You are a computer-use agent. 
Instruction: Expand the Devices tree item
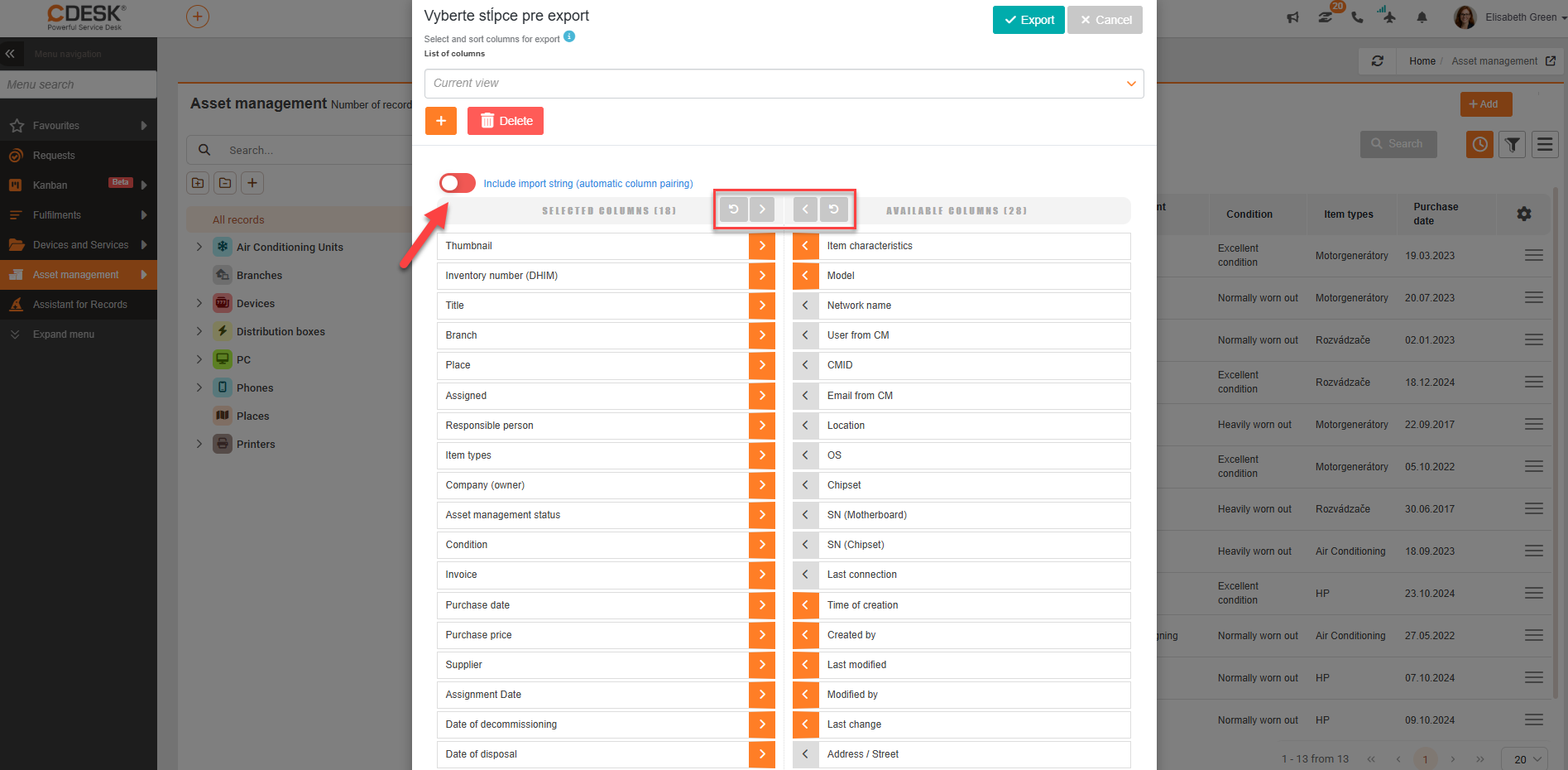click(x=199, y=303)
